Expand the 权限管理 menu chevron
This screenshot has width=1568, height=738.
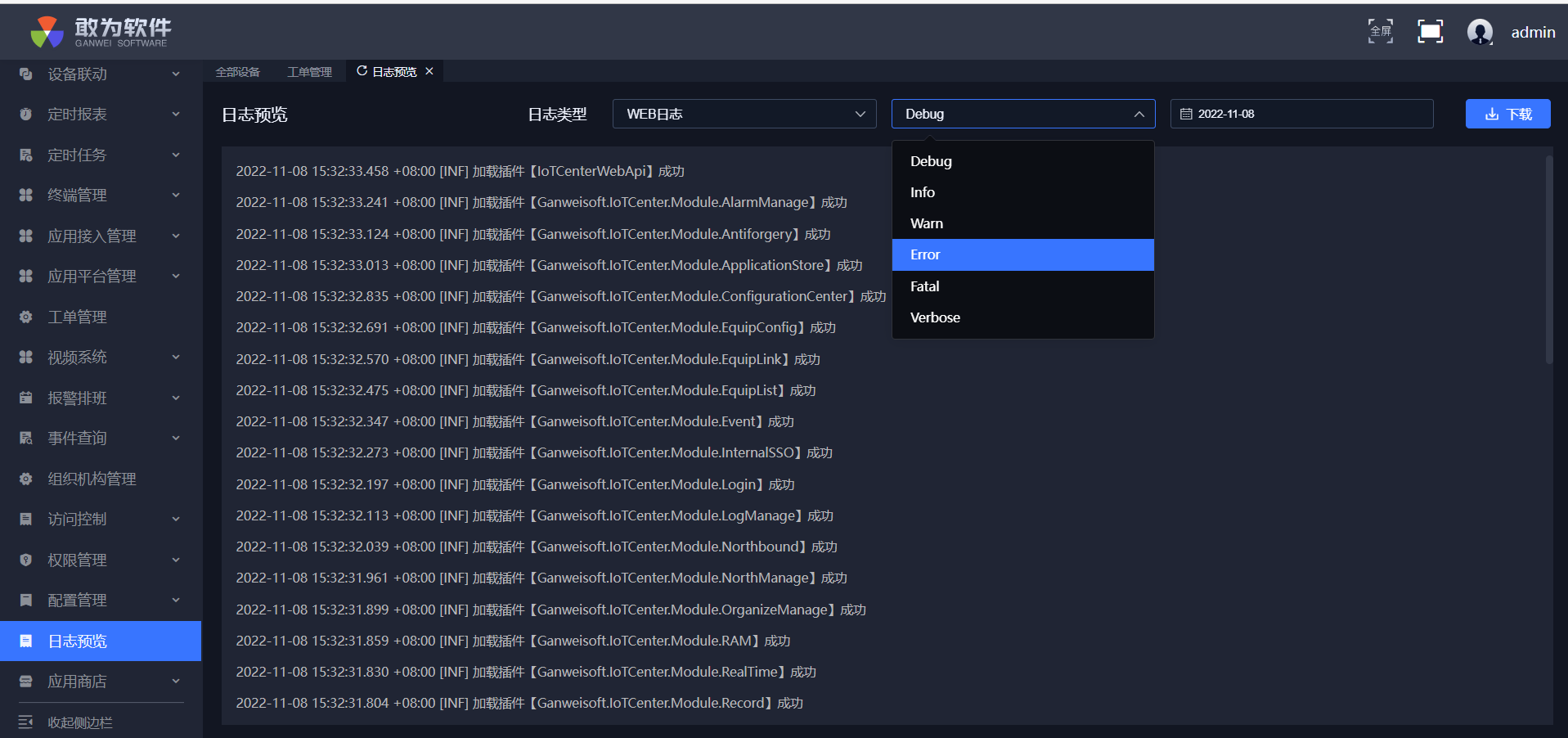[176, 560]
